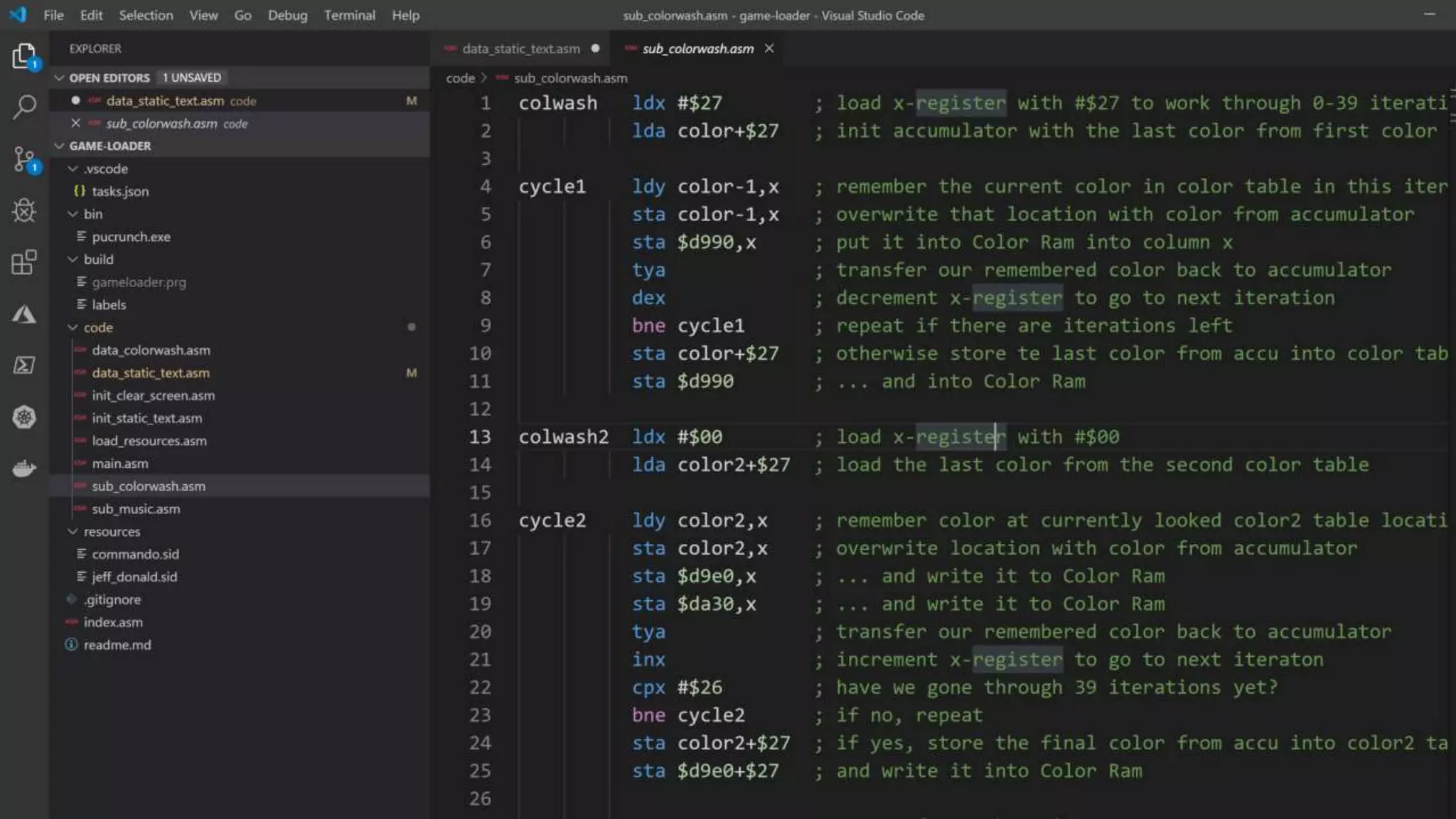Viewport: 1456px width, 819px height.
Task: Open the Terminal menu
Action: tap(349, 15)
